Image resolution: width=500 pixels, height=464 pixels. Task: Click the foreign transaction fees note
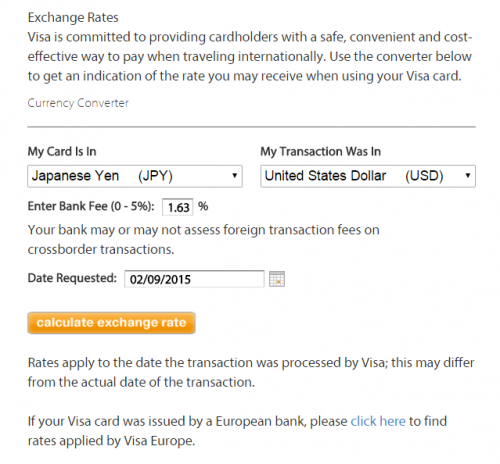[204, 240]
